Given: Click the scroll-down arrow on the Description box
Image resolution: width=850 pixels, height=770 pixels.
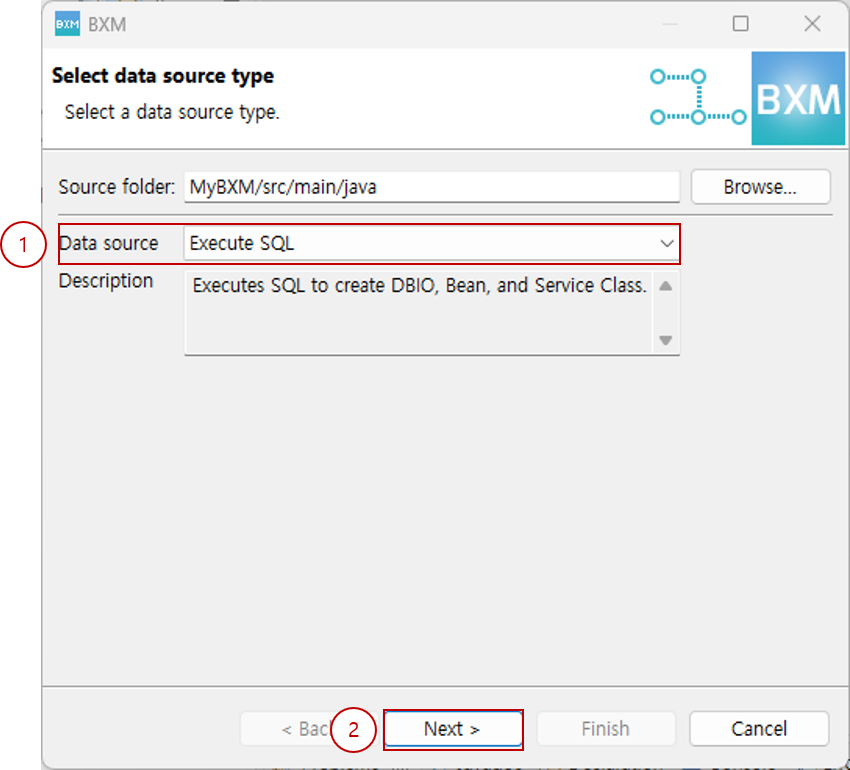Looking at the screenshot, I should coord(665,340).
